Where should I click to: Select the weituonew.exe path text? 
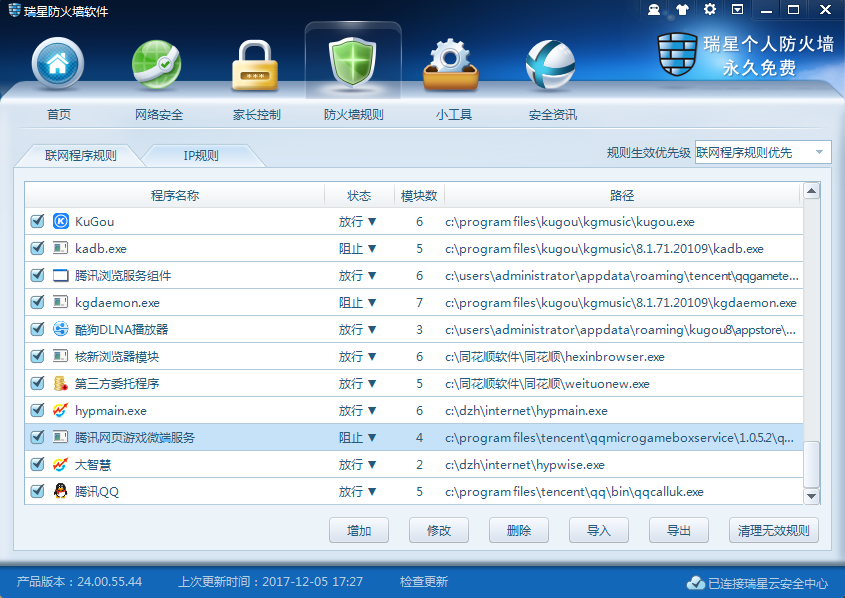pos(547,384)
